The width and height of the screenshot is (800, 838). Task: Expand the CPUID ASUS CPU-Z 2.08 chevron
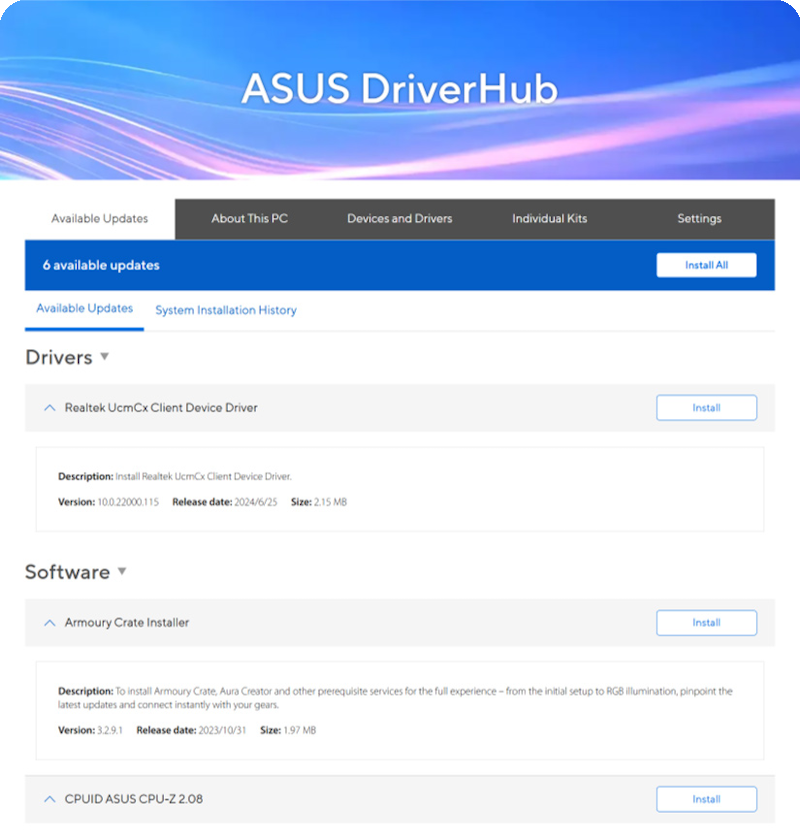click(x=49, y=799)
